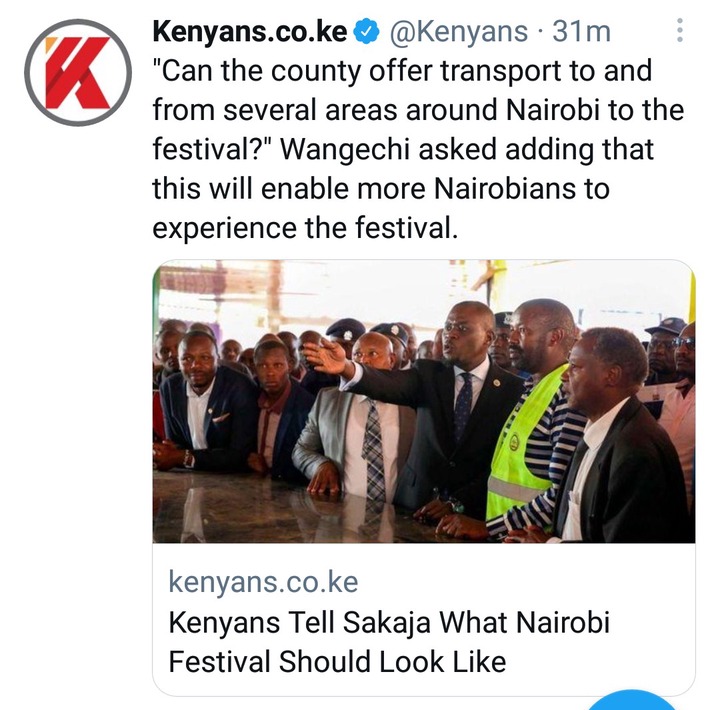Viewport: 720px width, 710px height.
Task: Tap the blue floating compose button
Action: pyautogui.click(x=632, y=700)
